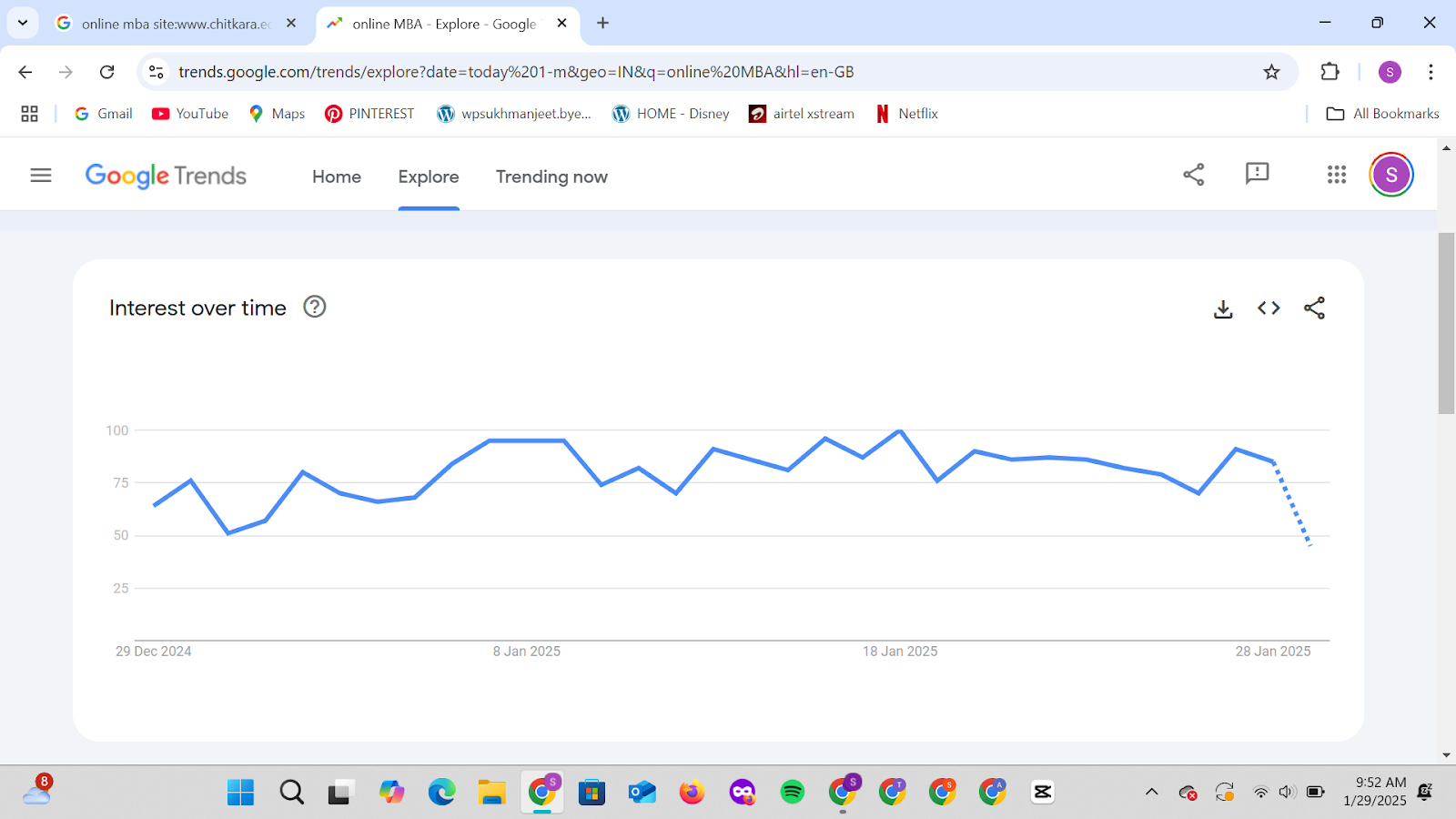The height and width of the screenshot is (819, 1456).
Task: Open the Chrome extensions puzzle icon
Action: [x=1330, y=72]
